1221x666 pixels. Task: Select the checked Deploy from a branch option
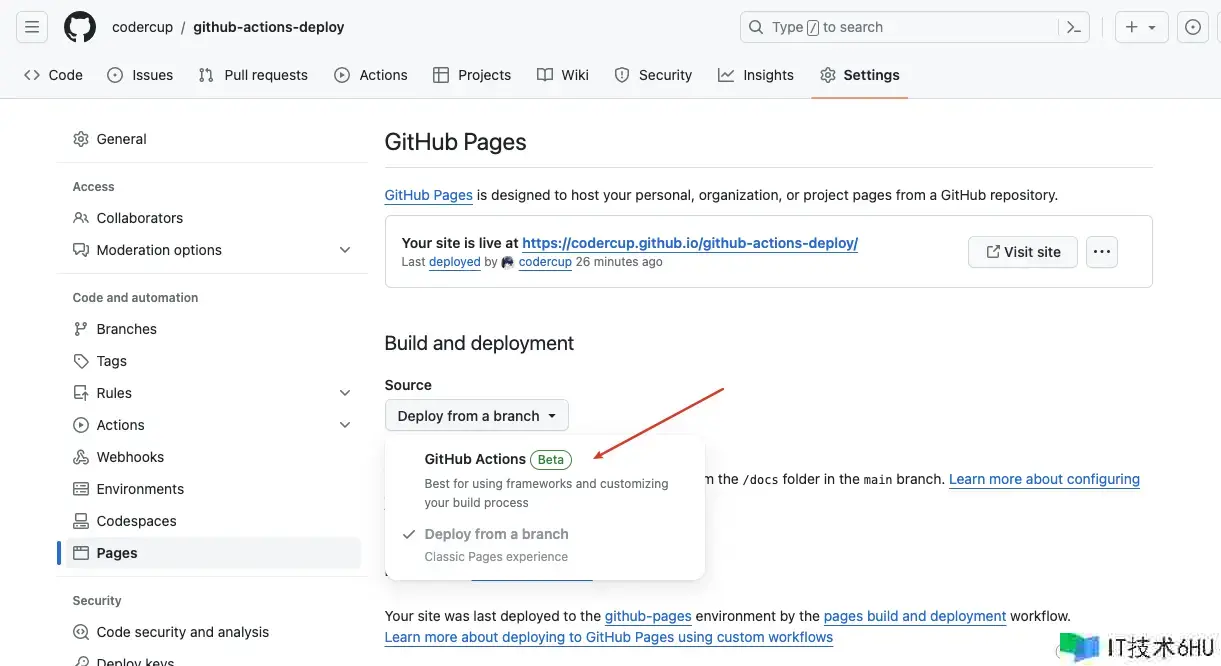pyautogui.click(x=496, y=534)
